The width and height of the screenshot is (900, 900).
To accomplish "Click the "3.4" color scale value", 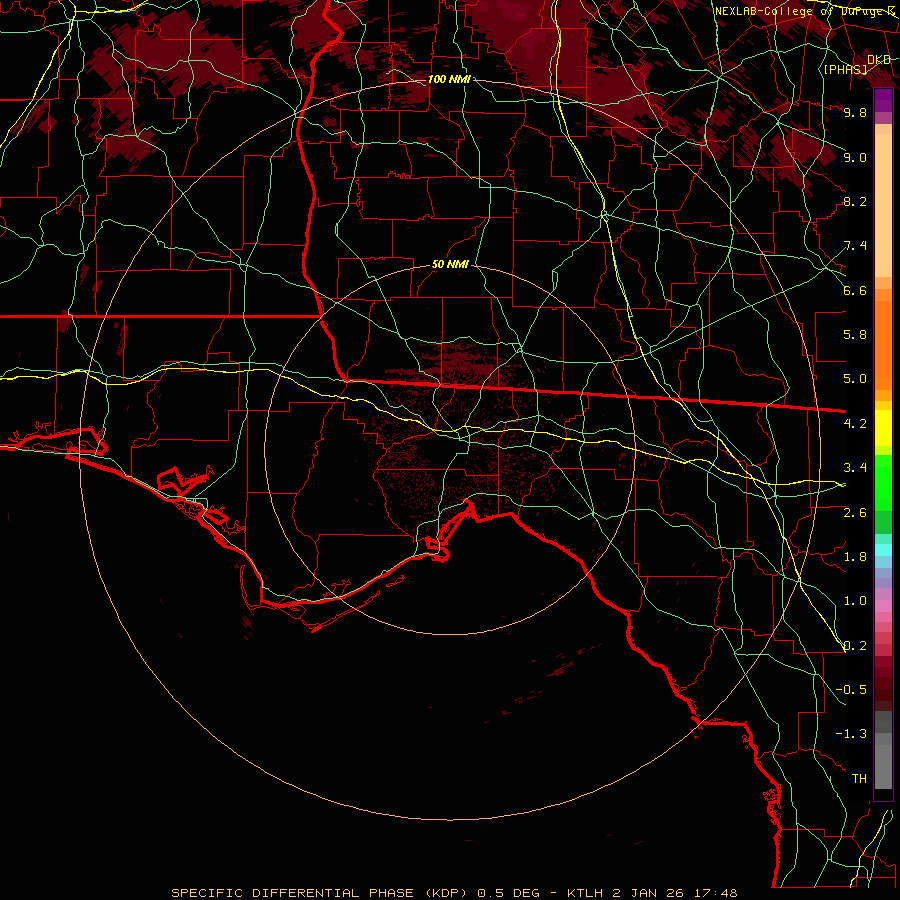I will pyautogui.click(x=855, y=468).
